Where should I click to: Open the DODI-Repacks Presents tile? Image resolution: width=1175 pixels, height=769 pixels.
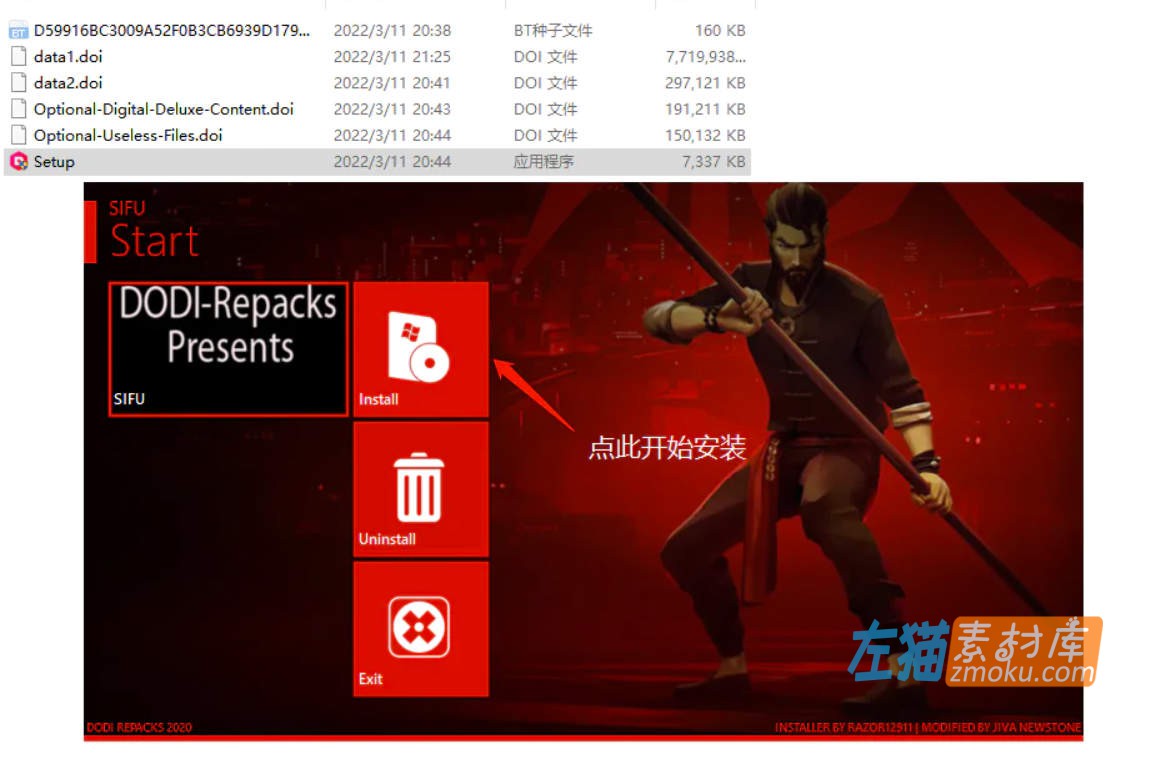pyautogui.click(x=228, y=348)
